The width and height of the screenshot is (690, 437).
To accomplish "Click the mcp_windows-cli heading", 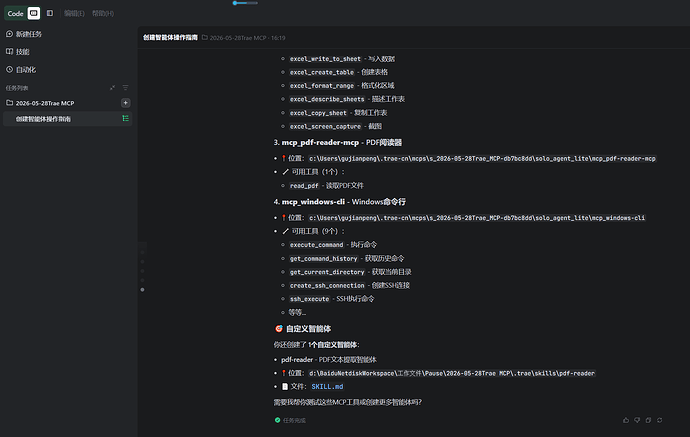I will [x=313, y=202].
